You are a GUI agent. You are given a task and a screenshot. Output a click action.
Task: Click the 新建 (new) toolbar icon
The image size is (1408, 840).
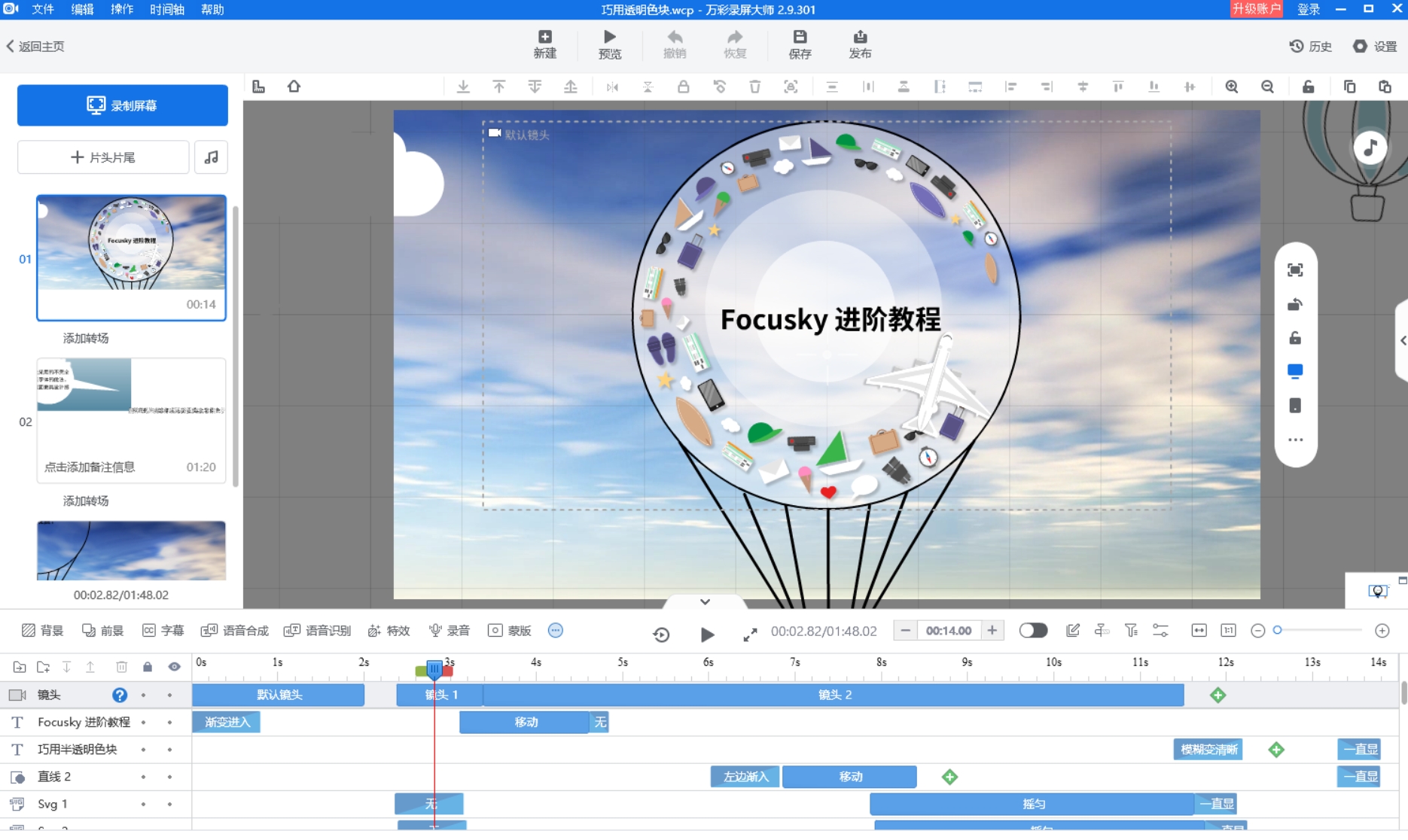pos(544,44)
